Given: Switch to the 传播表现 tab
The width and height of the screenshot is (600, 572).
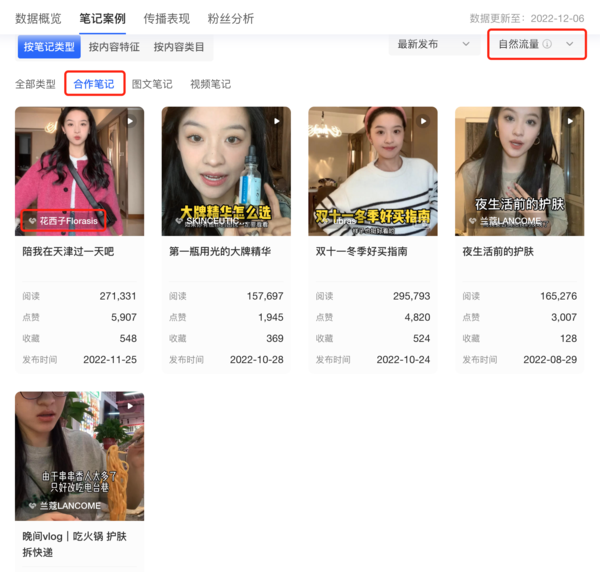Looking at the screenshot, I should point(166,18).
